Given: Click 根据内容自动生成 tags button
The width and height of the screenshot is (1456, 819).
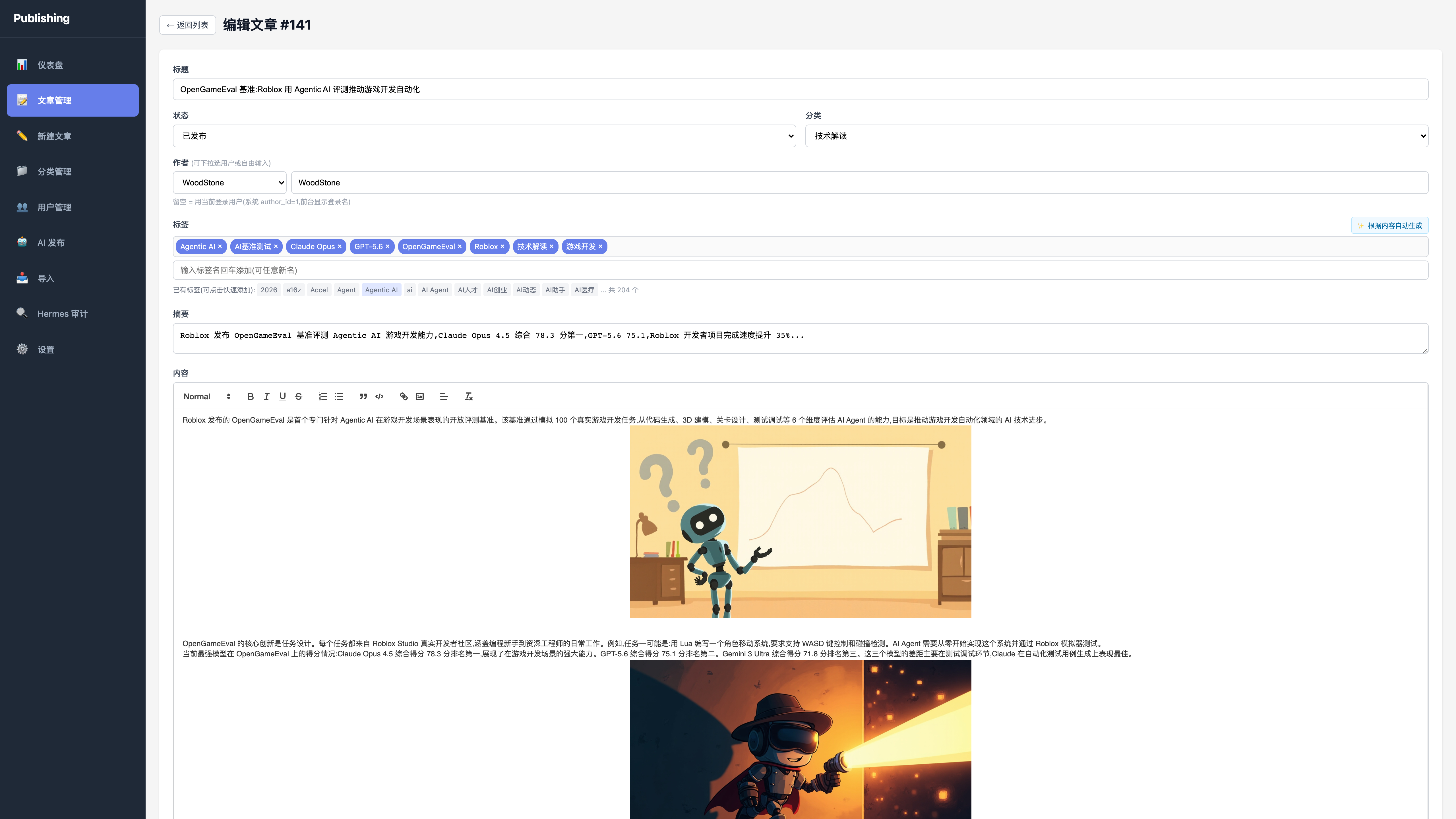Looking at the screenshot, I should 1390,226.
